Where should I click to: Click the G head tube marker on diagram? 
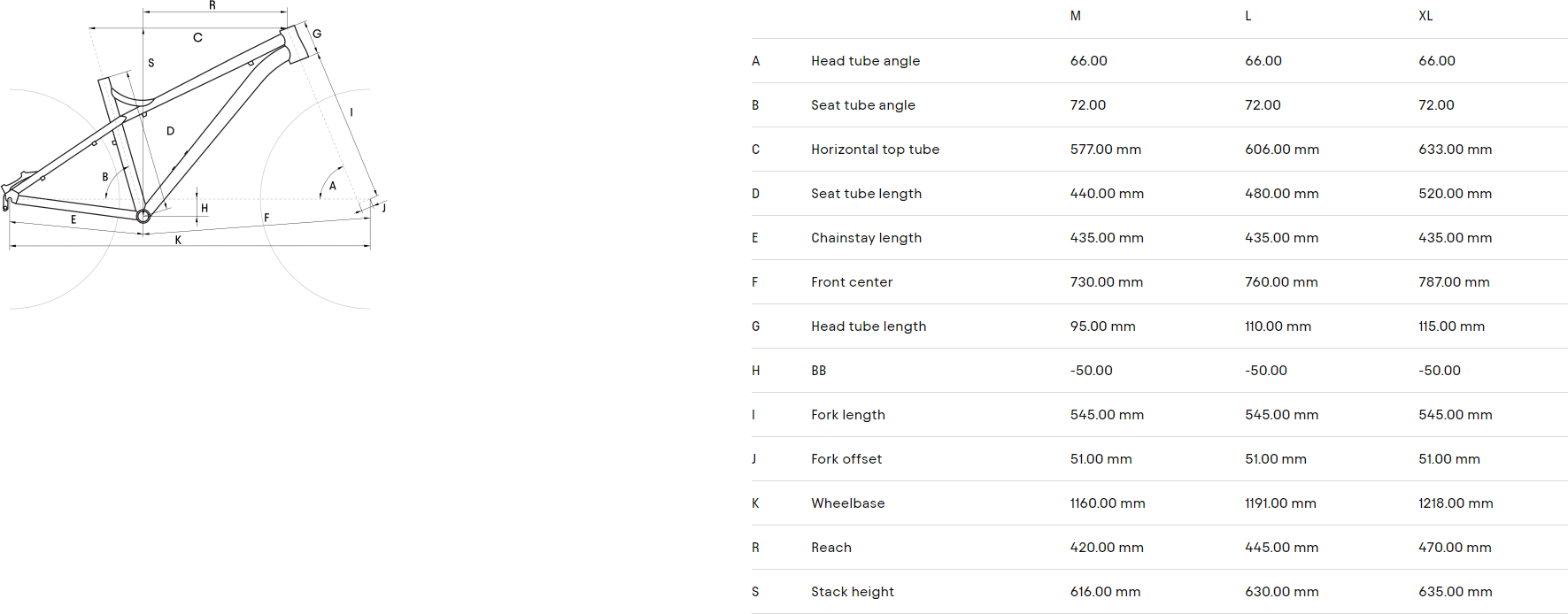click(x=317, y=35)
